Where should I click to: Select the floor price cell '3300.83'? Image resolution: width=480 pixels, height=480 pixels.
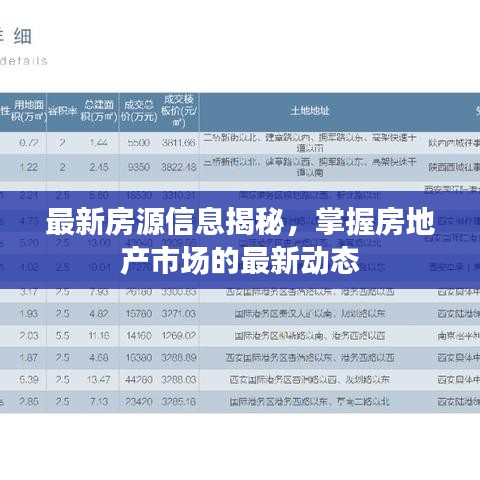(x=179, y=292)
